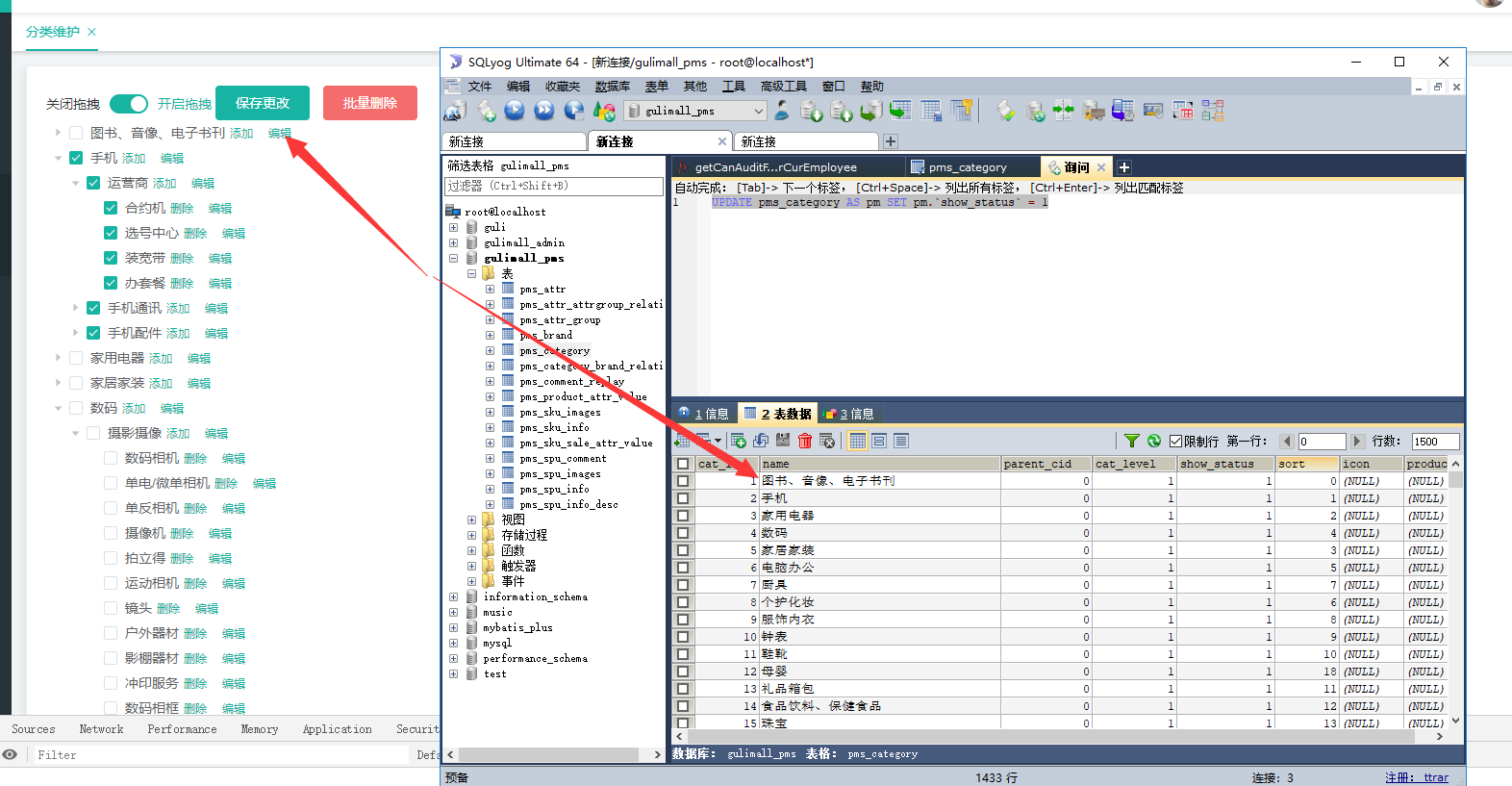
Task: Collapse the 数码 tree node
Action: [x=58, y=408]
